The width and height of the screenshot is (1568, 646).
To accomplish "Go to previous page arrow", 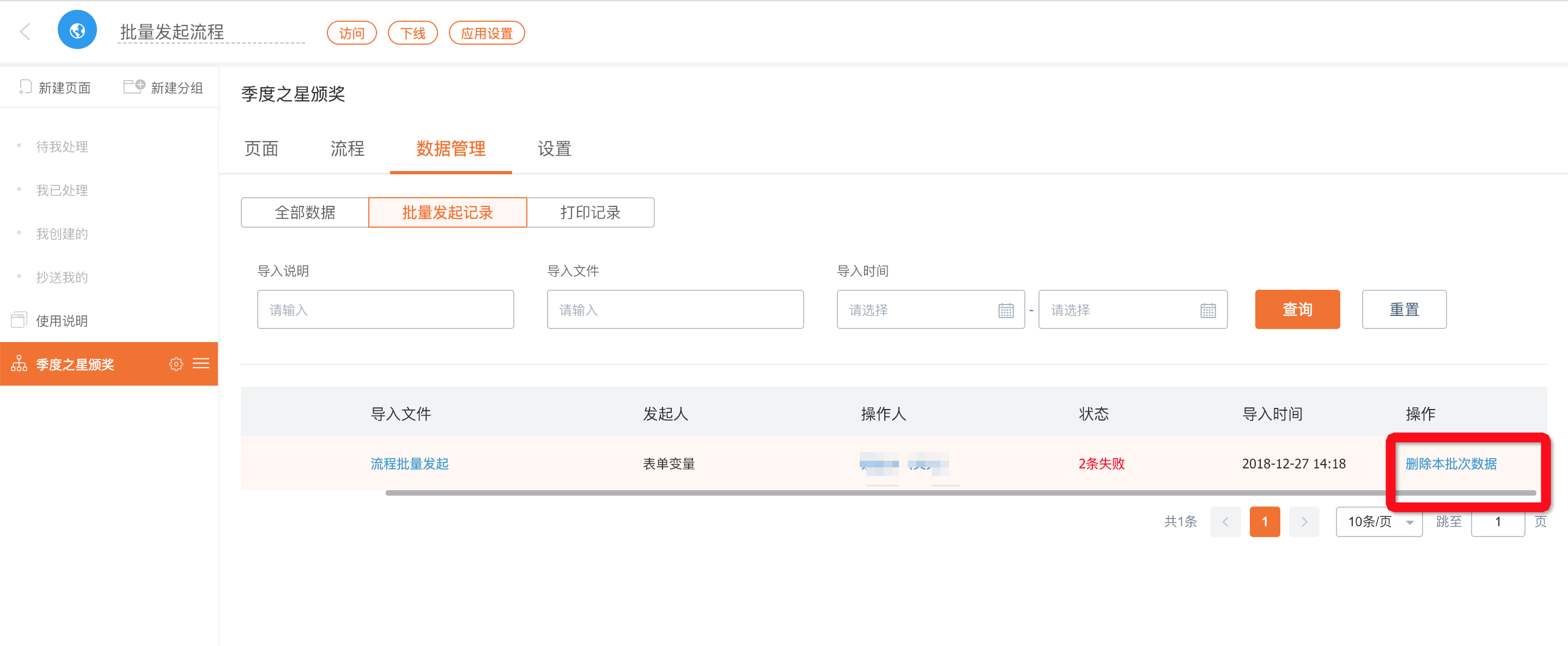I will click(1225, 521).
